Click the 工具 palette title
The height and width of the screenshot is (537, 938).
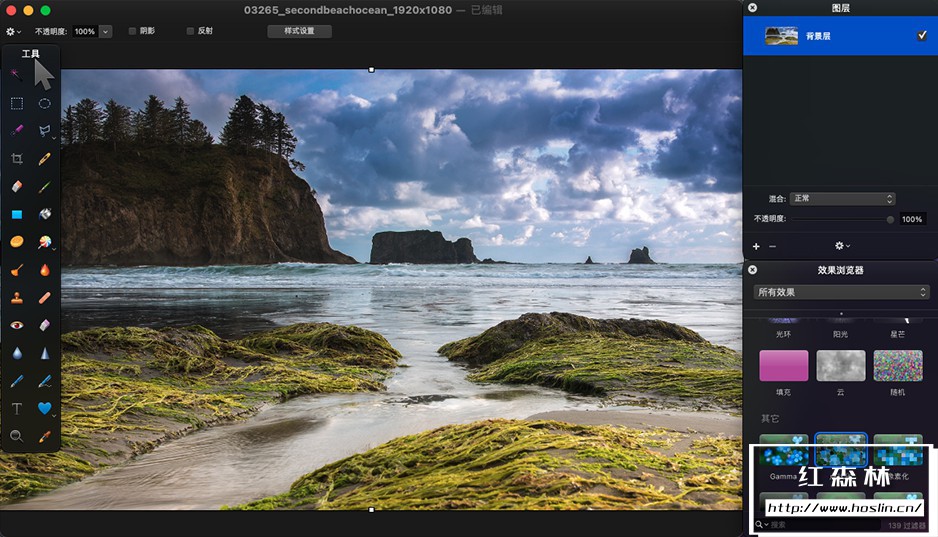31,54
